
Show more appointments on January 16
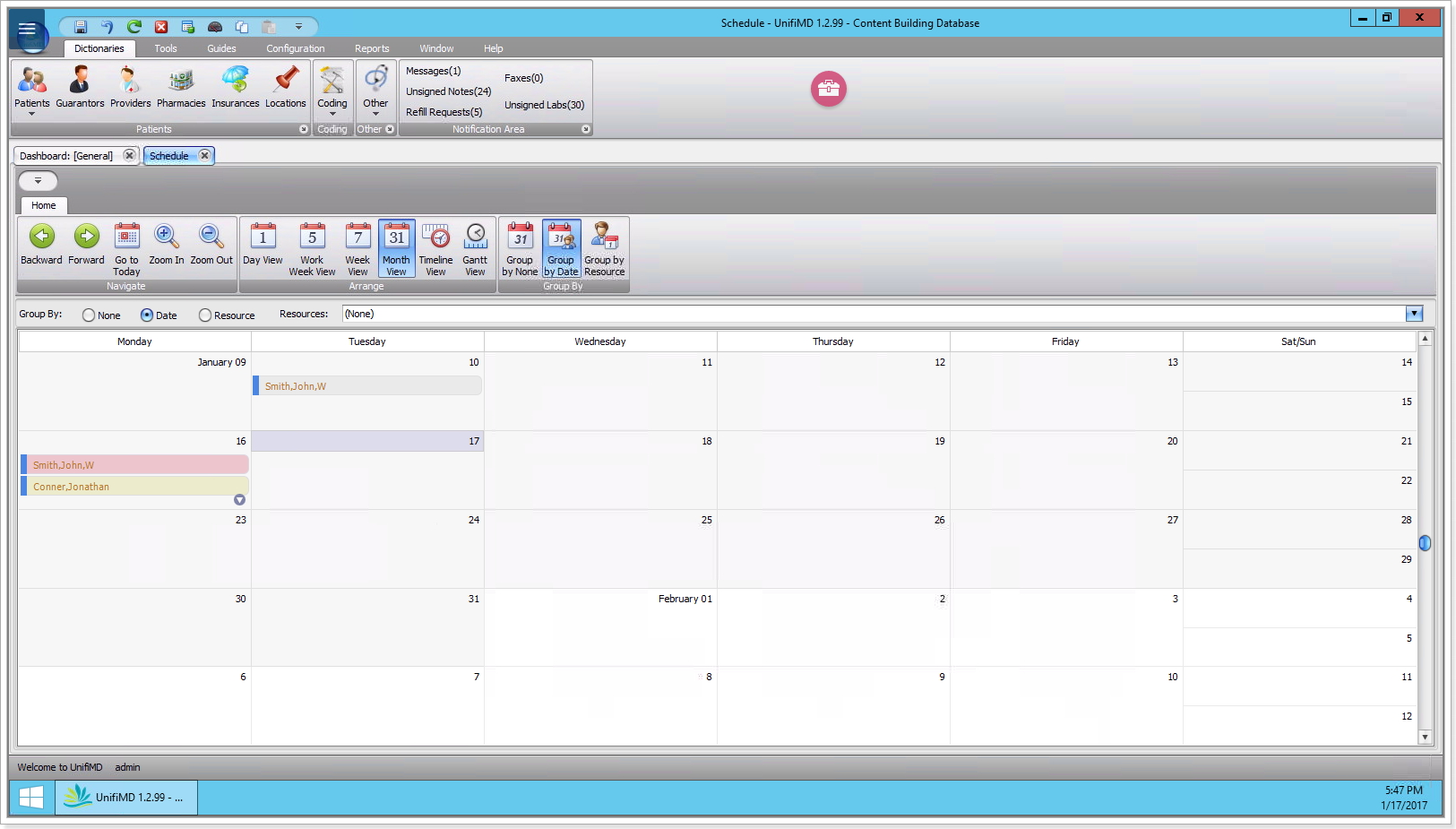239,500
